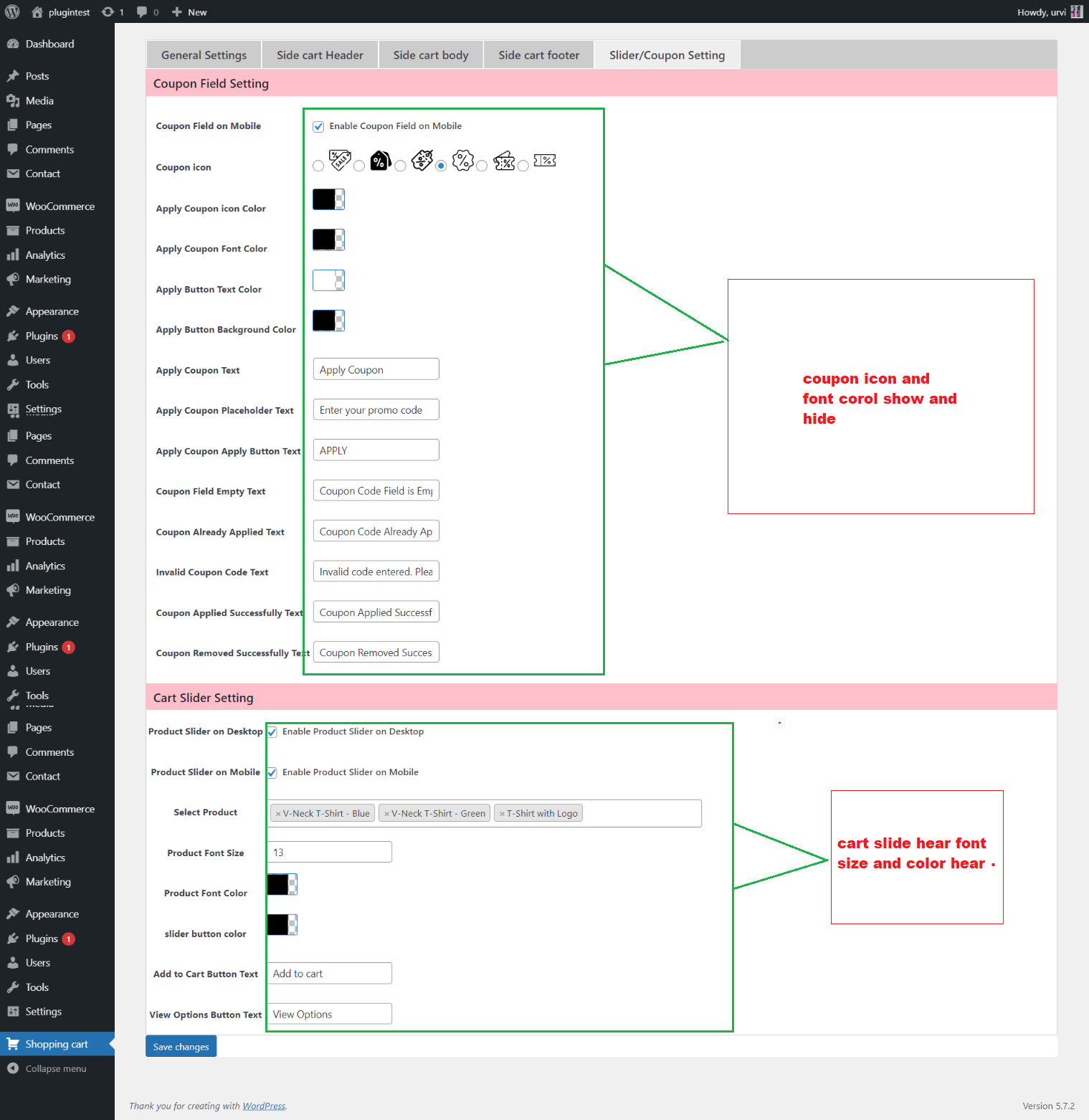1089x1120 pixels.
Task: Open the Media link in the sidebar
Action: coord(39,100)
